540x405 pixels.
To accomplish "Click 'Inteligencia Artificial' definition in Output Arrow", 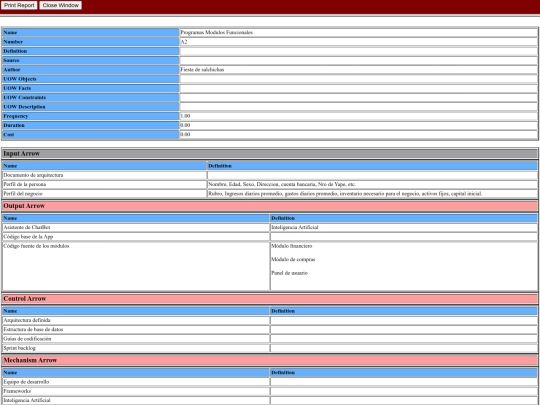I will [295, 228].
